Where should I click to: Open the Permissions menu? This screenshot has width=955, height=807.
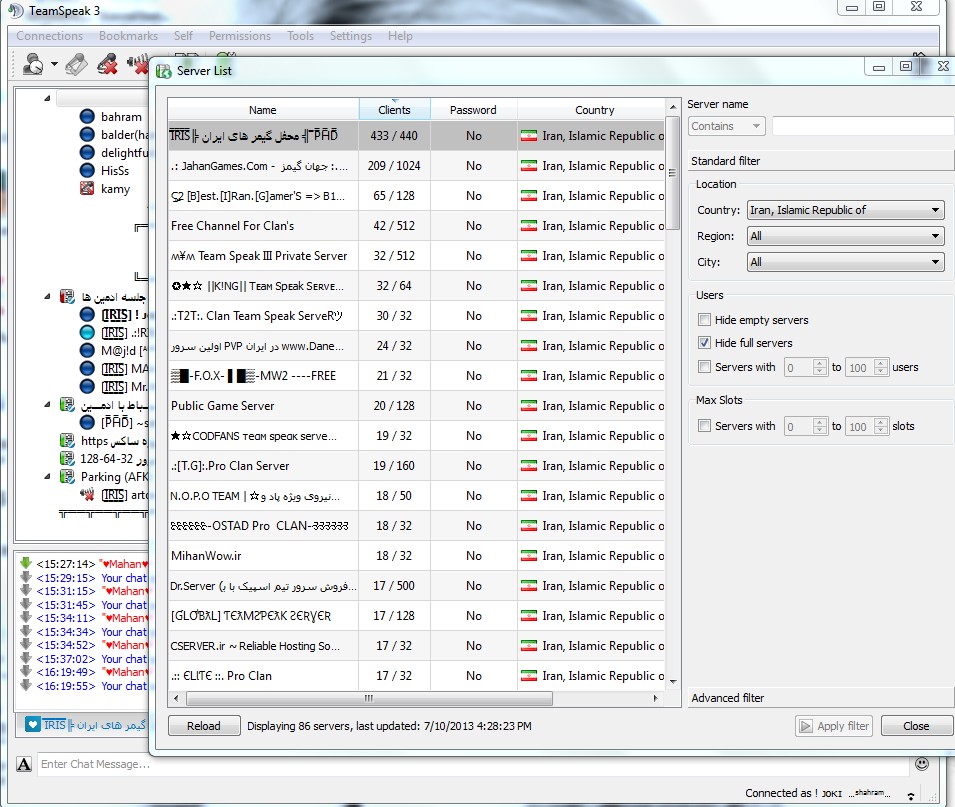[x=239, y=36]
